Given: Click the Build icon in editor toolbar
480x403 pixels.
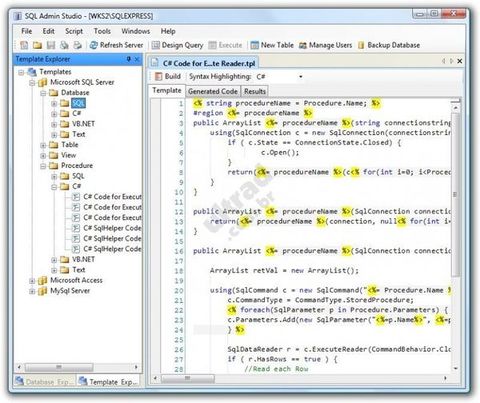Looking at the screenshot, I should (x=159, y=76).
